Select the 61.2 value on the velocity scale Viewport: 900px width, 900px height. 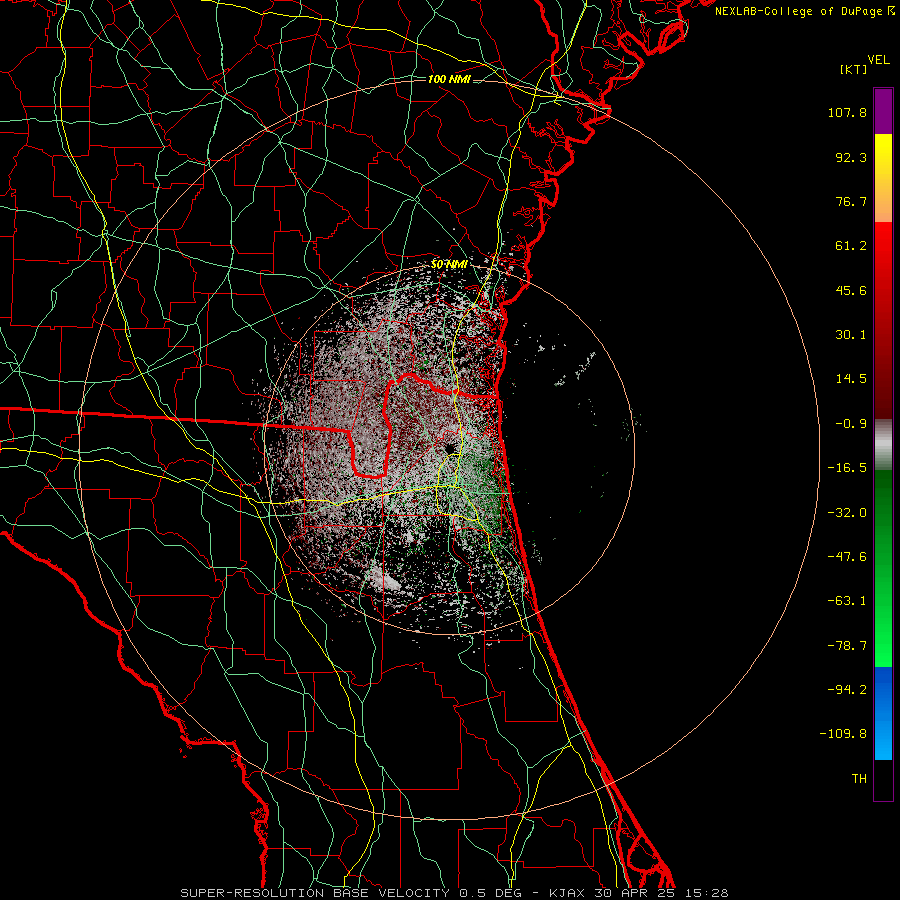(x=851, y=246)
